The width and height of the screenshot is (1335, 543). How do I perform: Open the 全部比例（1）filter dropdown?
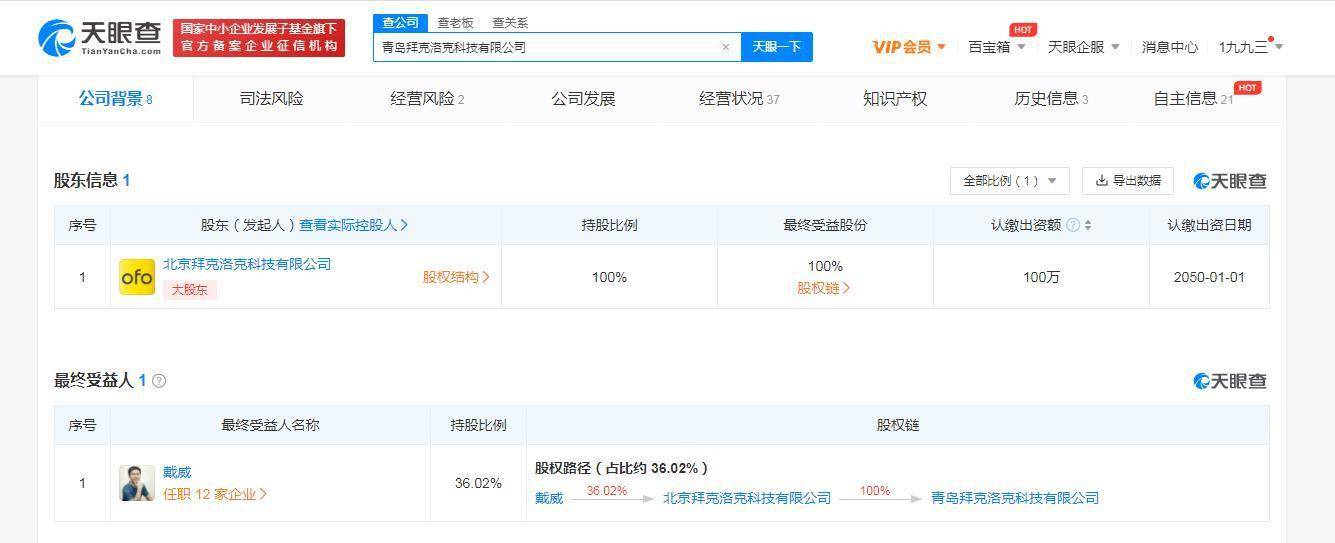[1010, 181]
